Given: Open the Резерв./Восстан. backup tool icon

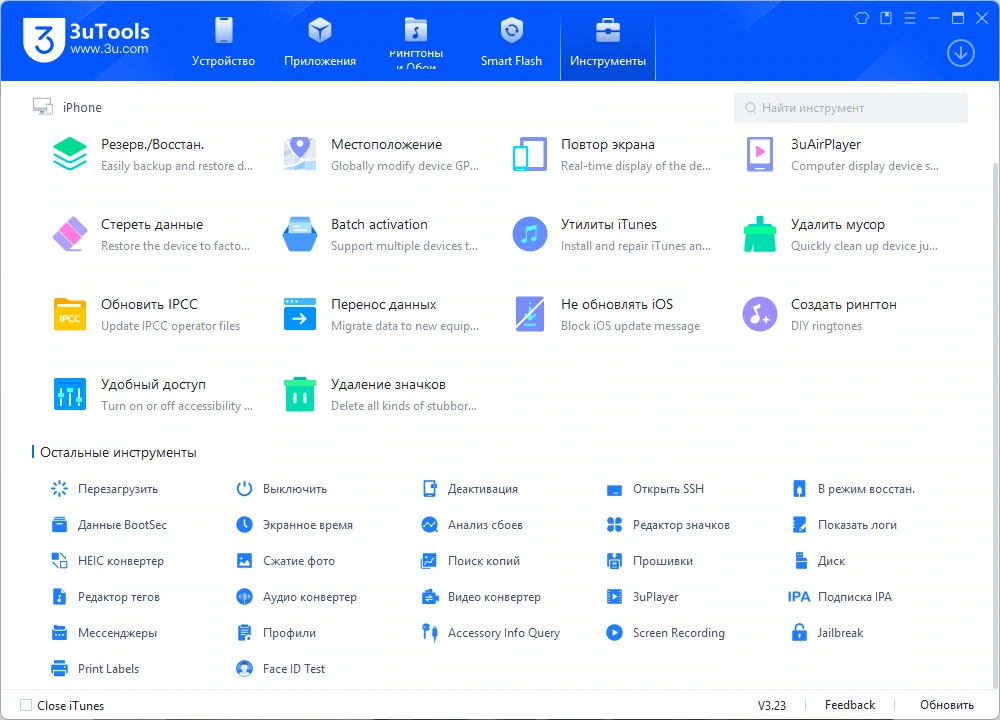Looking at the screenshot, I should click(70, 154).
